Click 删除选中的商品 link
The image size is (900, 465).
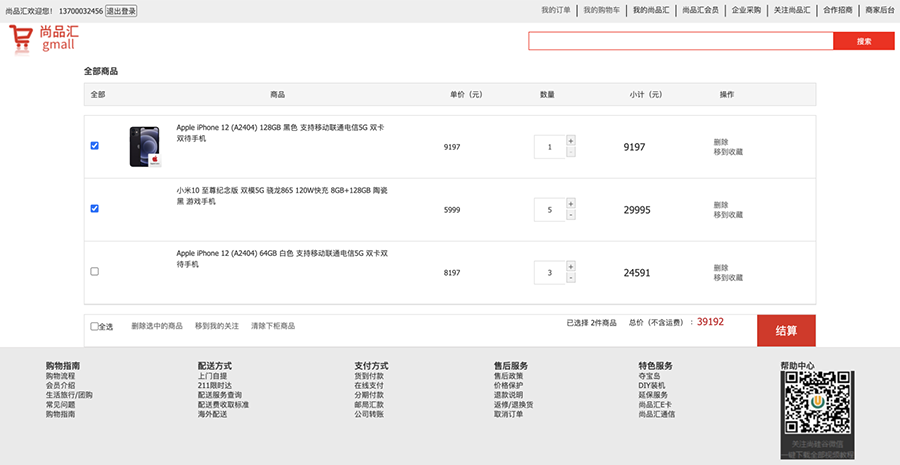point(157,326)
